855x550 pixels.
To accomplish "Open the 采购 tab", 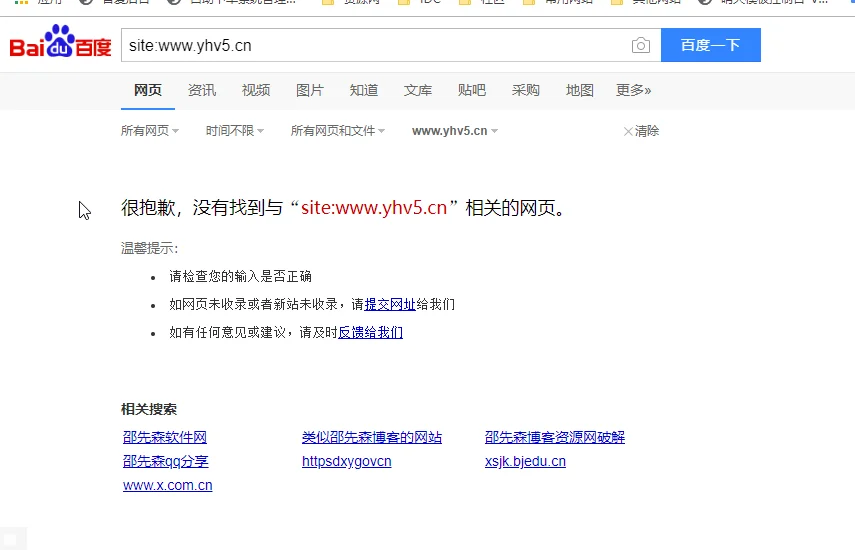I will [x=526, y=90].
